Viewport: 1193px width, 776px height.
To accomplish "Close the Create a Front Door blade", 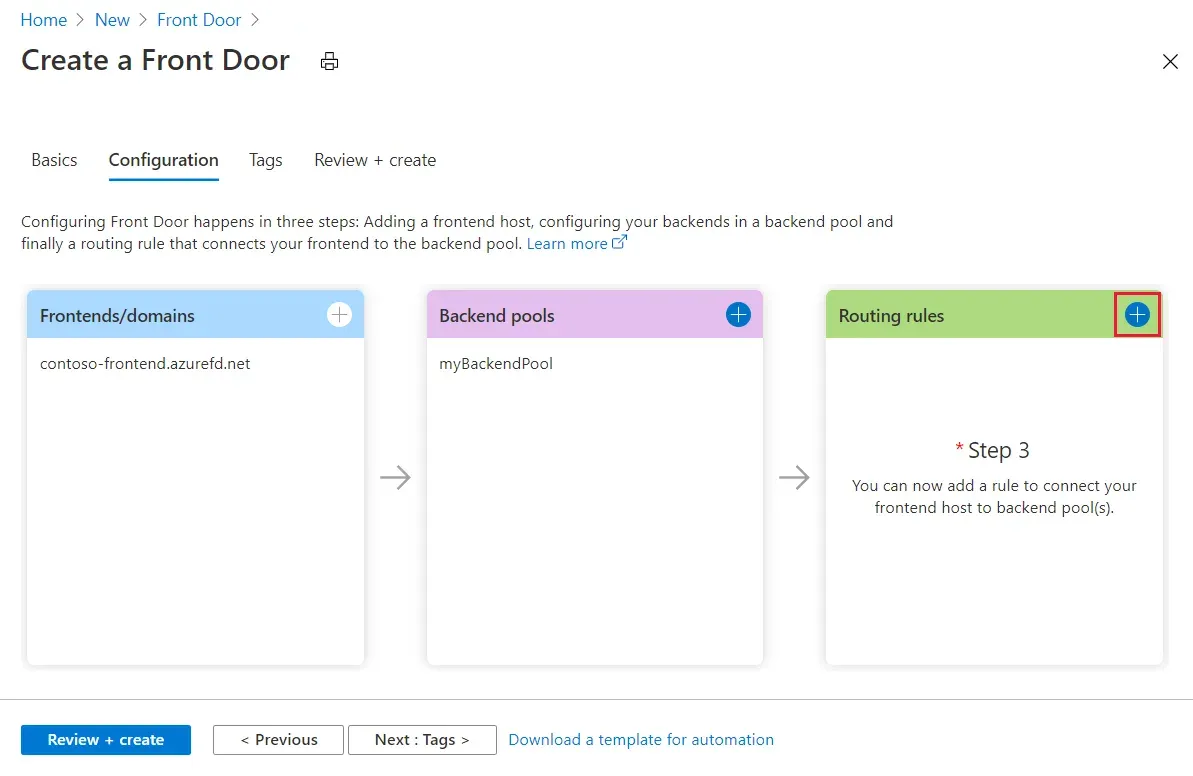I will click(x=1170, y=61).
